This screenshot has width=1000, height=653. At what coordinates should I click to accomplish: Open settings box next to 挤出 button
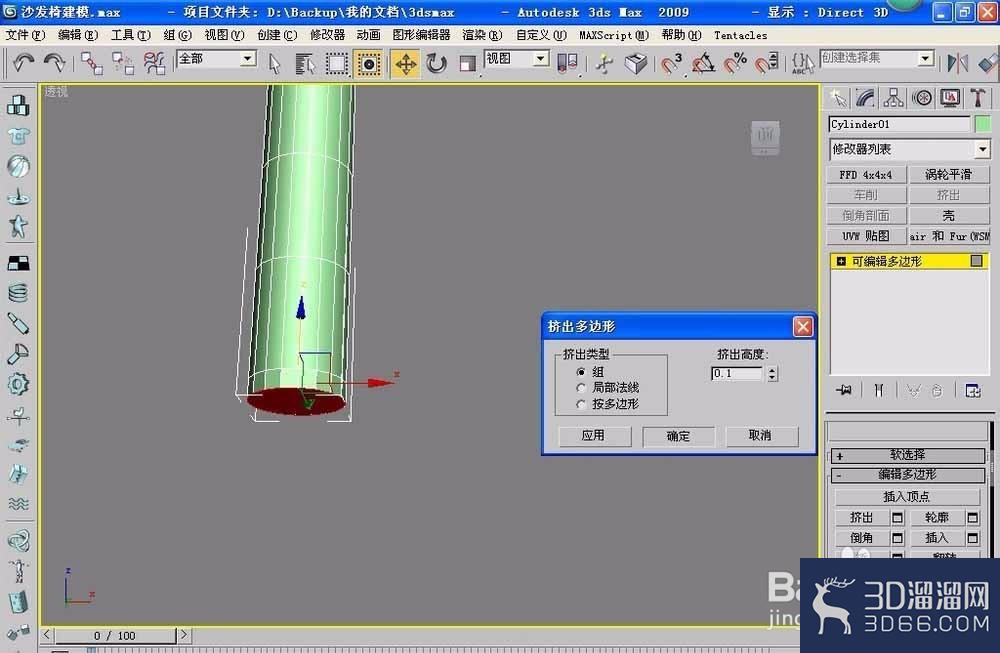[x=897, y=518]
